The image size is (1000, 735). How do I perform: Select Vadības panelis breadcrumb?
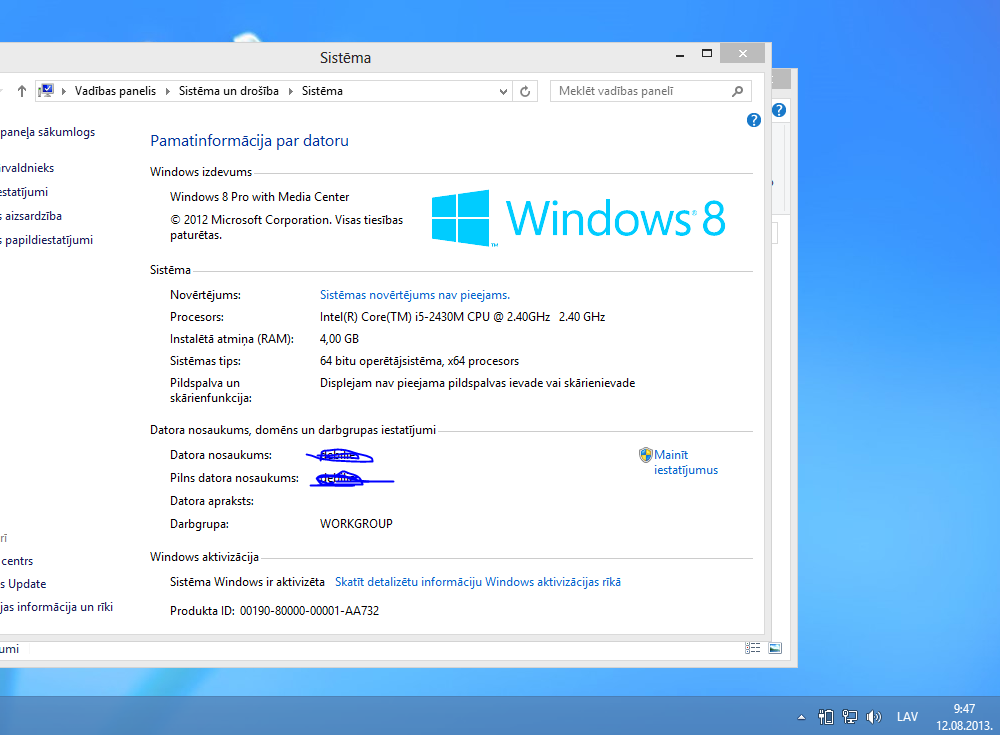pyautogui.click(x=115, y=91)
